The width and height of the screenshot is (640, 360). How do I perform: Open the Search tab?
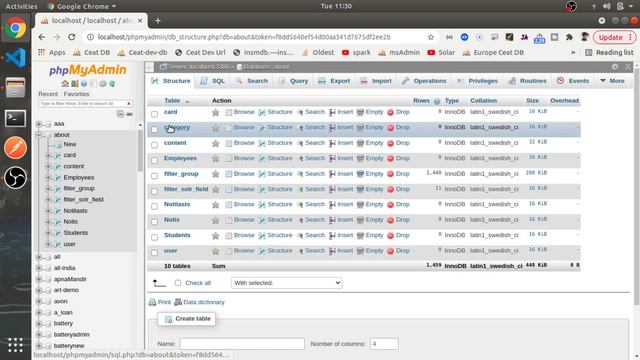pos(252,81)
